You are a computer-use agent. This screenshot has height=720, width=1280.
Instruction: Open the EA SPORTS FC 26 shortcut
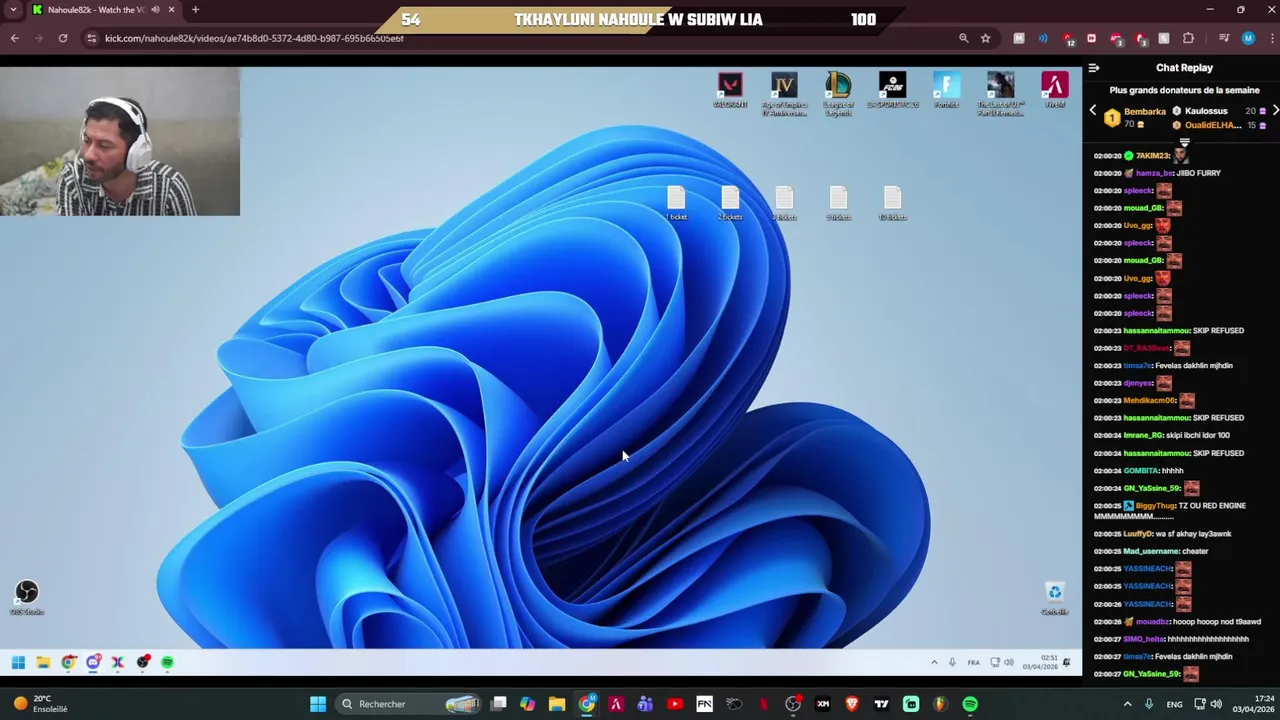click(x=892, y=89)
